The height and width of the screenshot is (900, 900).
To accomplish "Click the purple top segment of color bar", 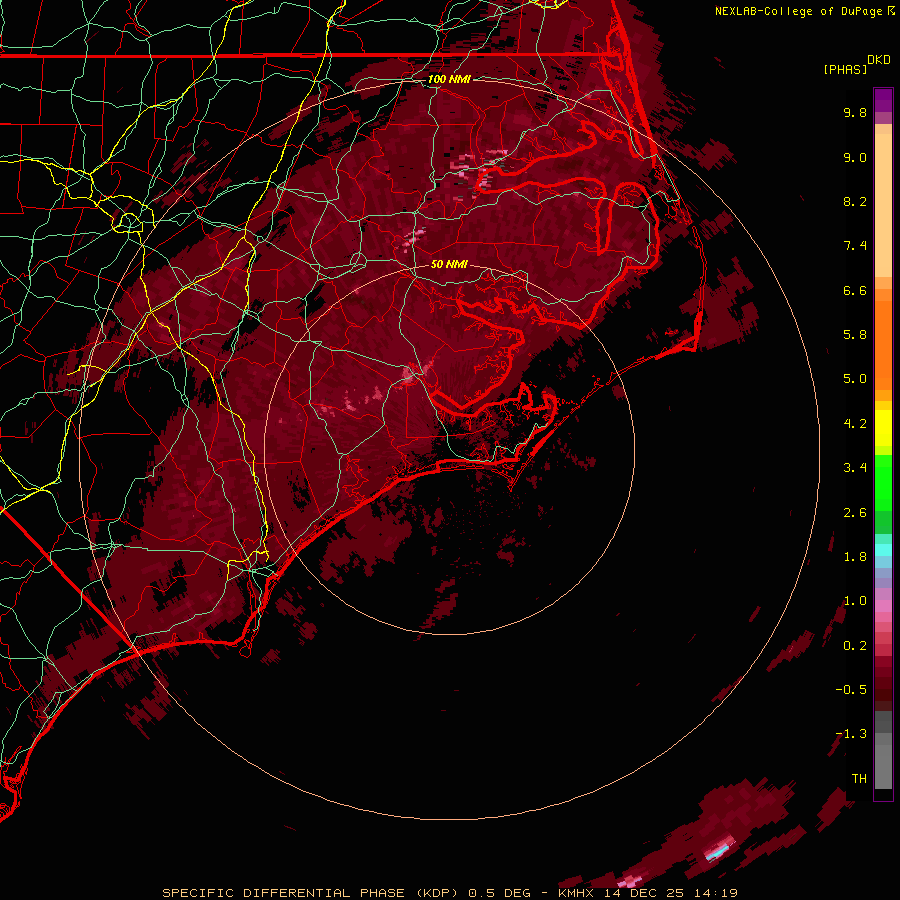I will coord(883,100).
